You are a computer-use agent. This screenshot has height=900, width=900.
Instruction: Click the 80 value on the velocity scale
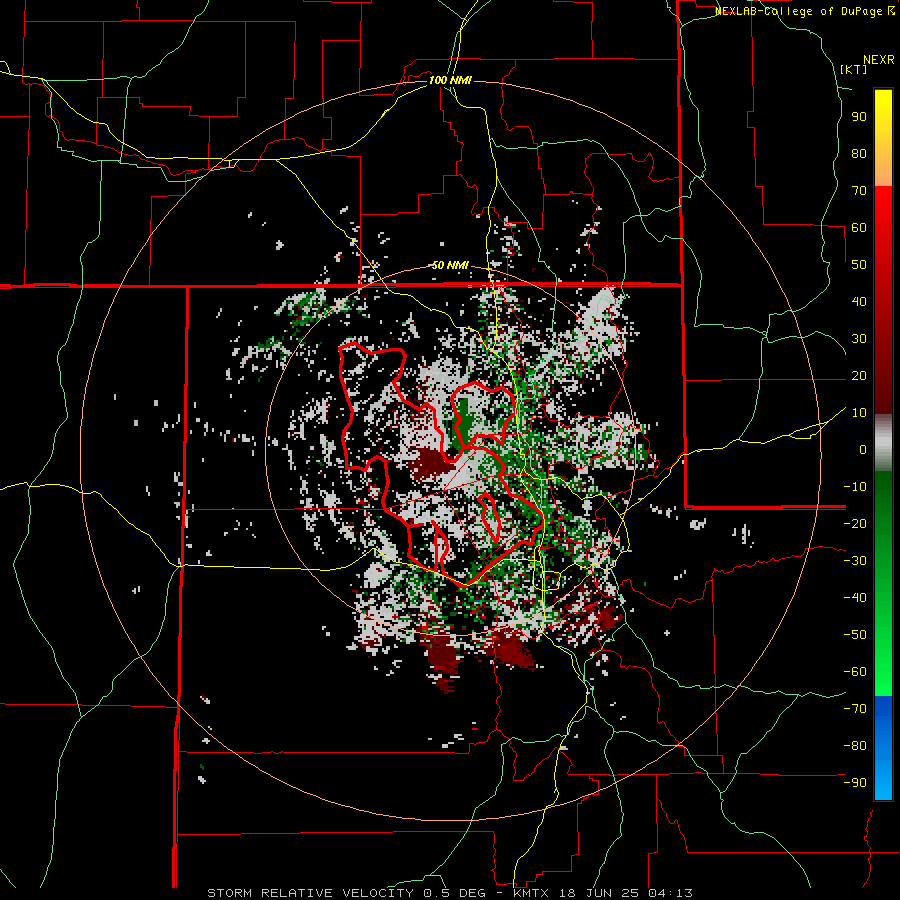coord(859,153)
